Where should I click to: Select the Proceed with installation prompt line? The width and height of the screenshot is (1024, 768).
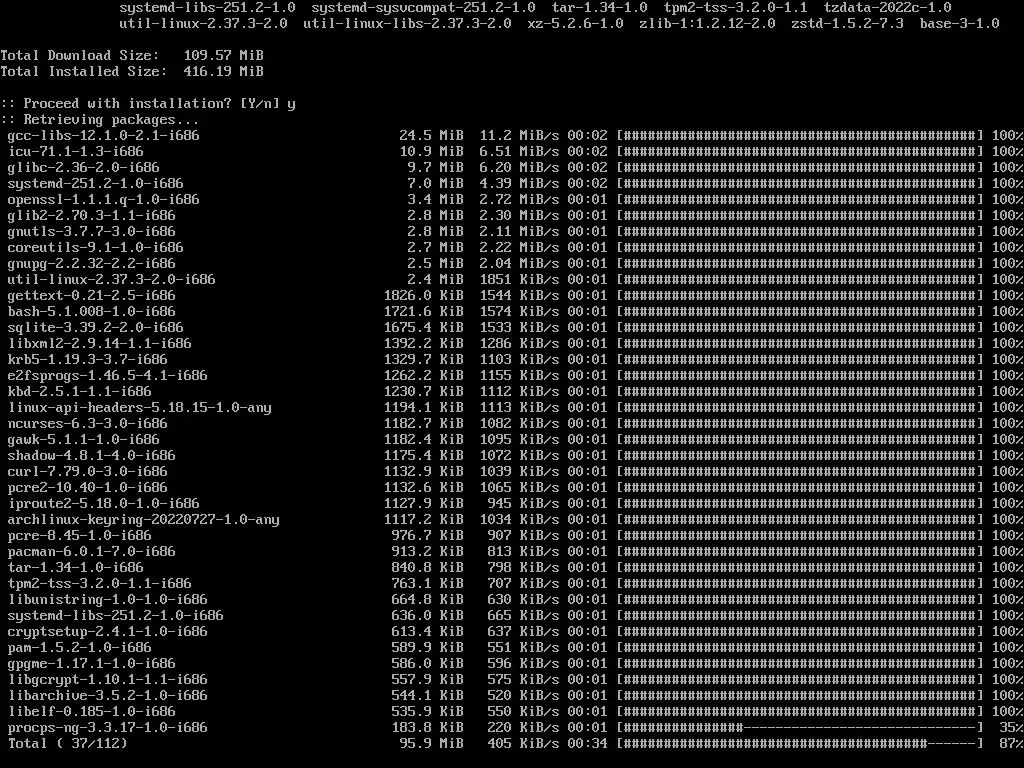[x=148, y=104]
